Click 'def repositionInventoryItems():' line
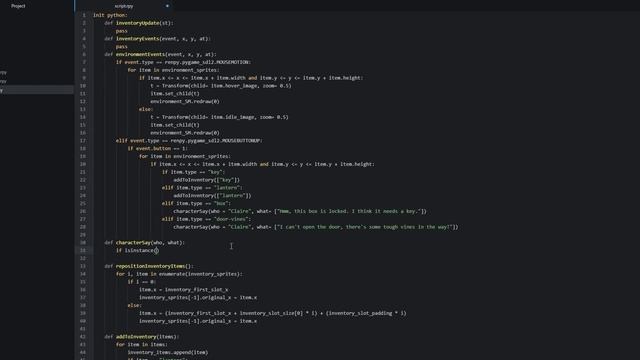Viewport: 640px width, 360px height. point(149,266)
